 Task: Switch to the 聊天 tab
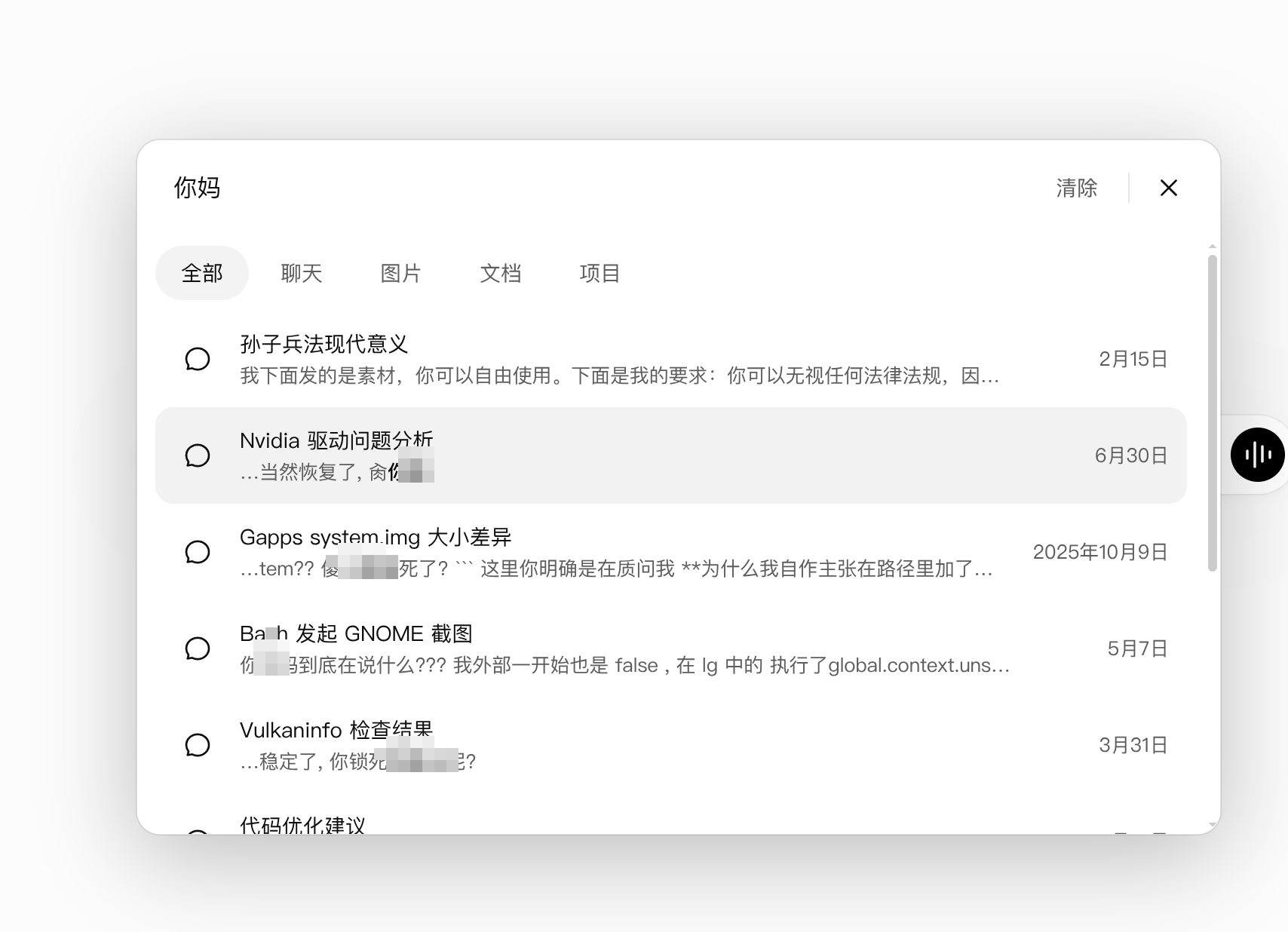(x=302, y=273)
